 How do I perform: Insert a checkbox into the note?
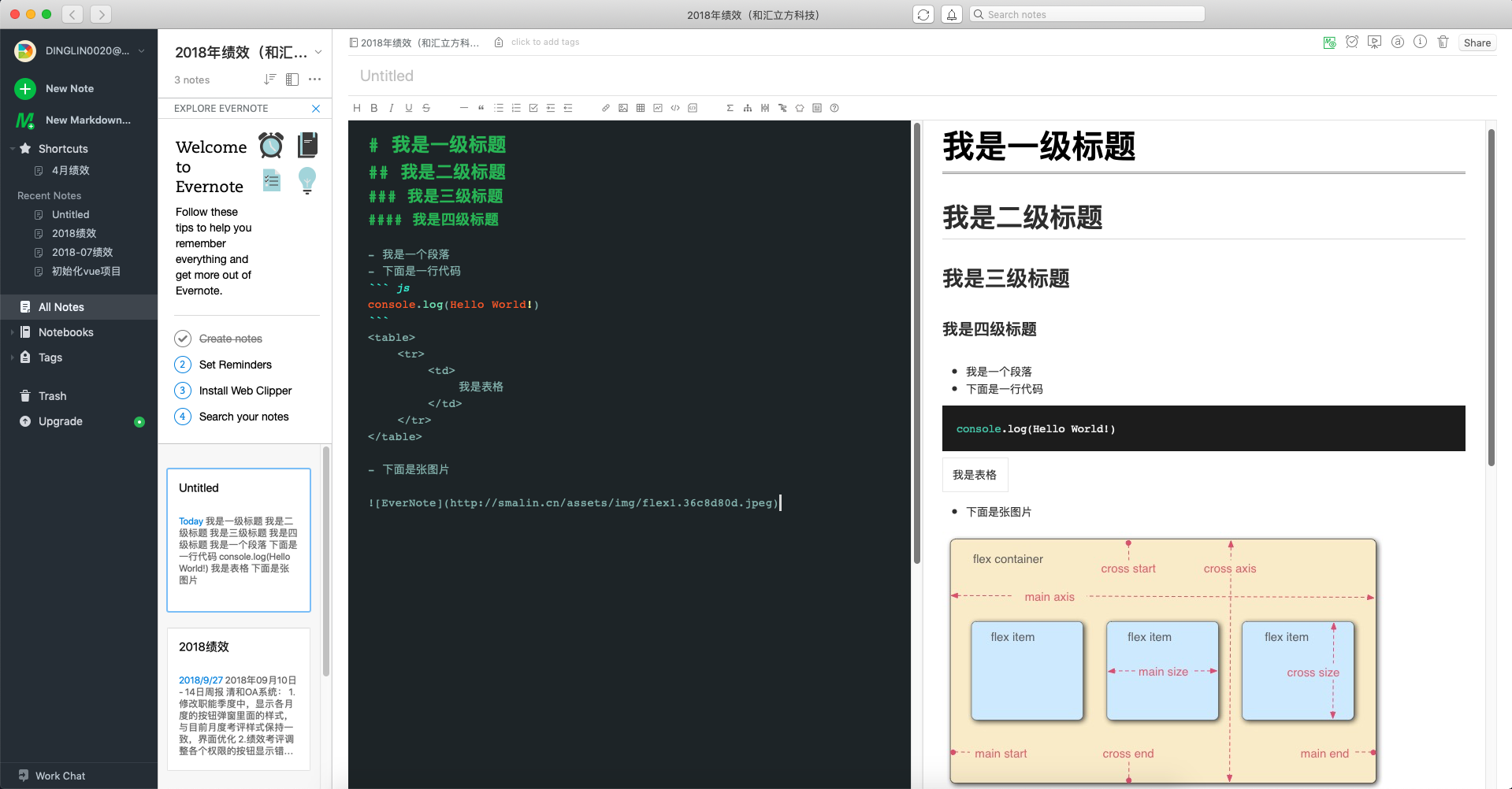533,108
